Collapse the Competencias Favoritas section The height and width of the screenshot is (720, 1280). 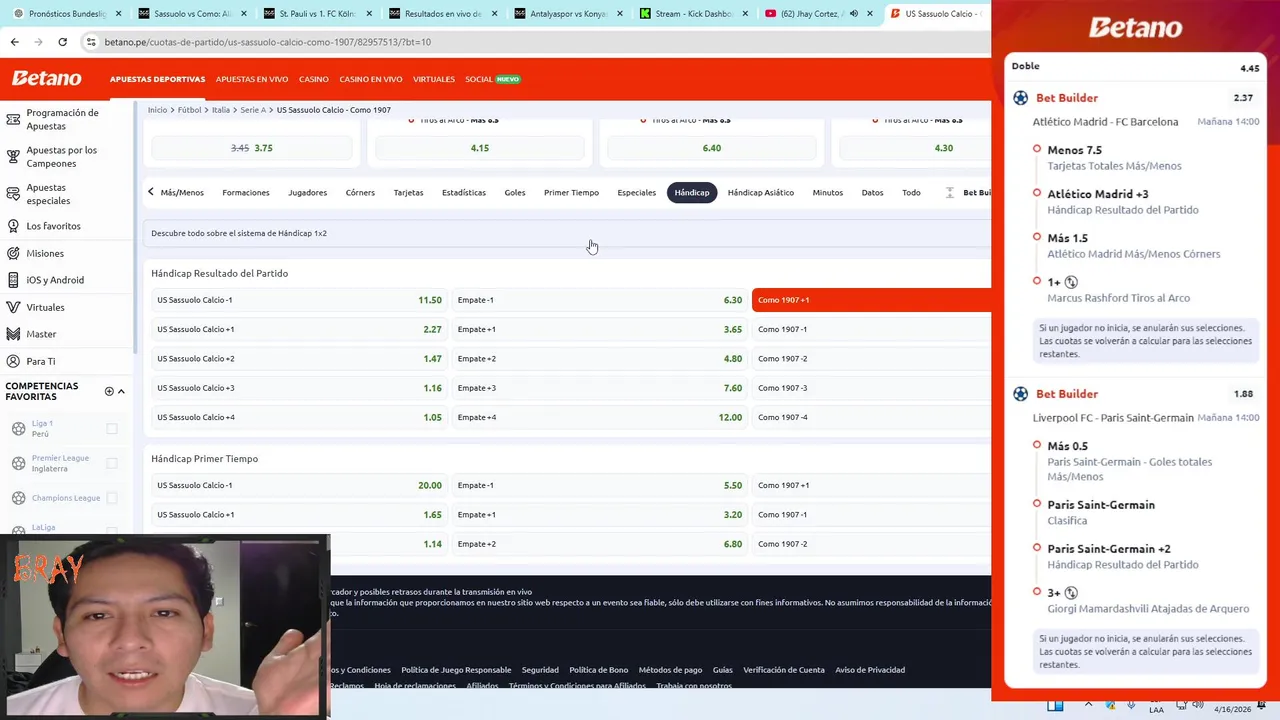(121, 391)
